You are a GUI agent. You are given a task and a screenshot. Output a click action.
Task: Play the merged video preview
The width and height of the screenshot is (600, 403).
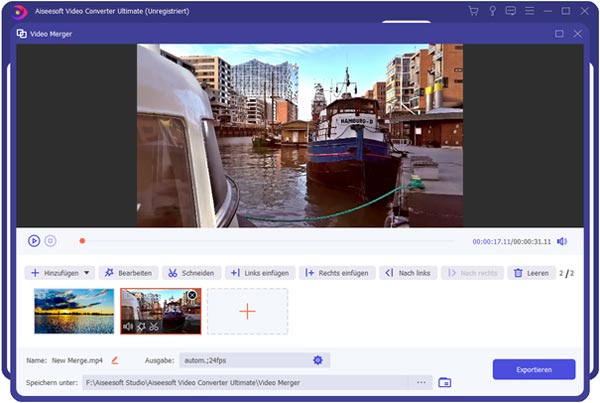point(34,241)
